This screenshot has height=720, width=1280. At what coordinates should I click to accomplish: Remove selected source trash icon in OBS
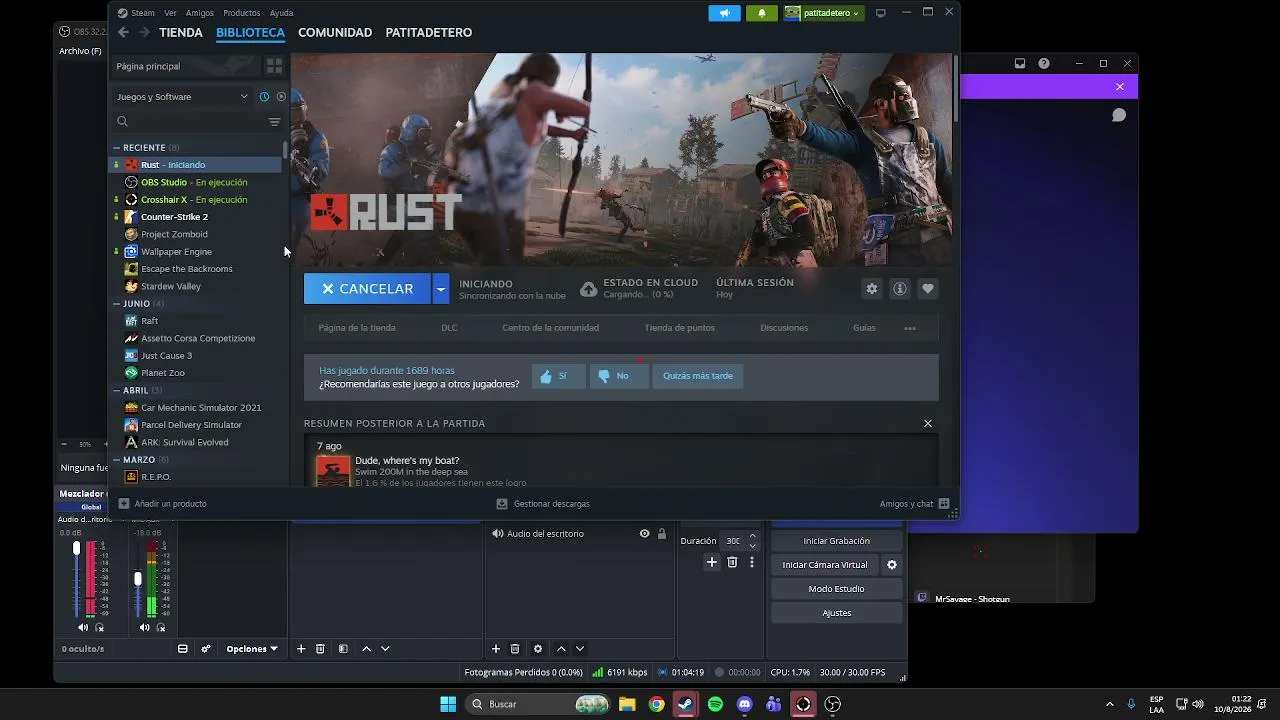click(x=515, y=649)
